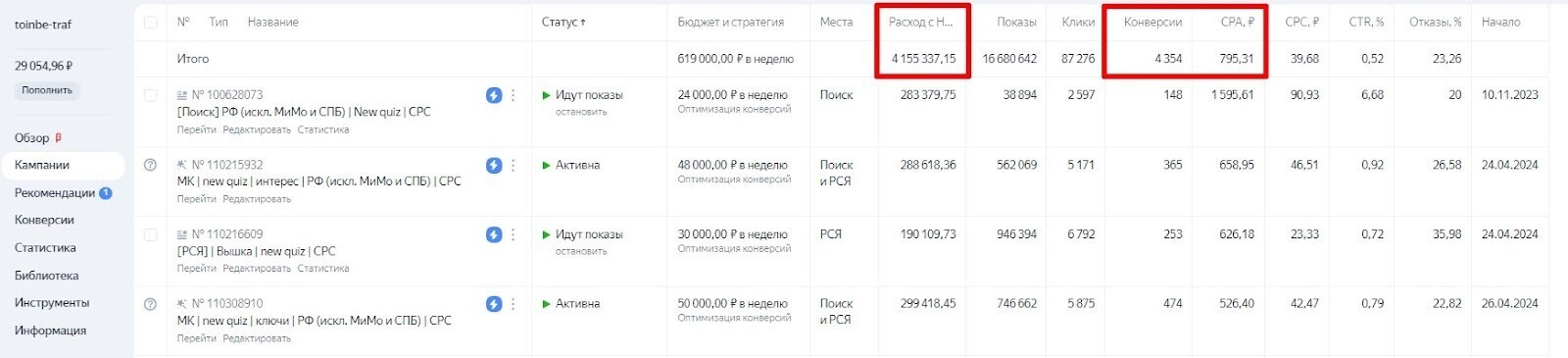Open three-dot menu for campaign 100628073
1568x358 pixels.
point(514,95)
